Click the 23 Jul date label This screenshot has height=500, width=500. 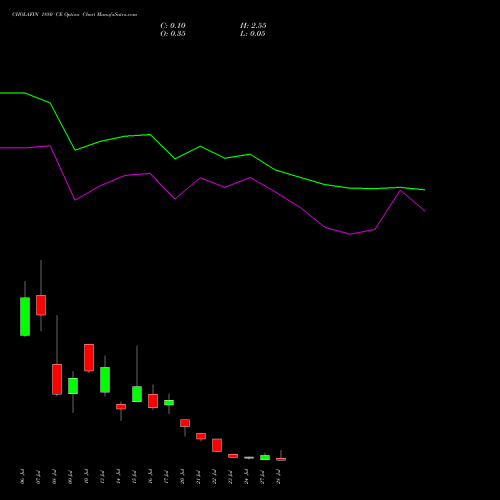(230, 477)
